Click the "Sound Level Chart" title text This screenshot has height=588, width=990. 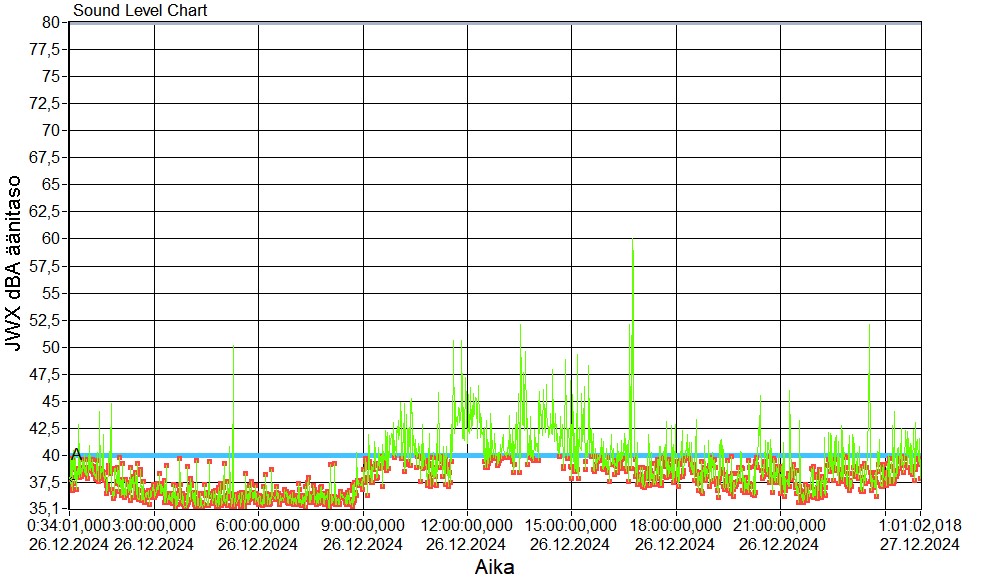tap(140, 11)
